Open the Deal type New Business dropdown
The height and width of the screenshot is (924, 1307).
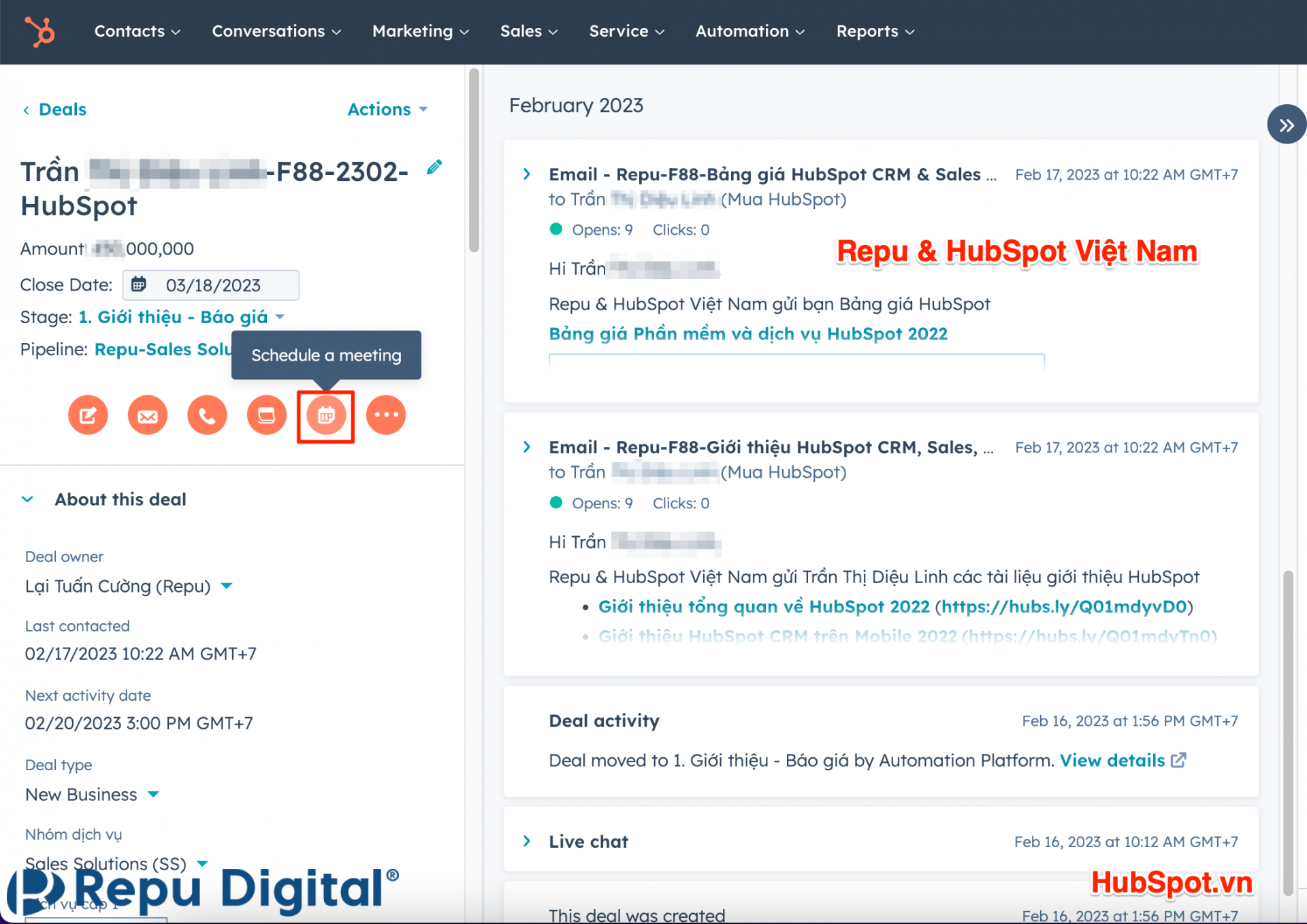click(x=92, y=794)
